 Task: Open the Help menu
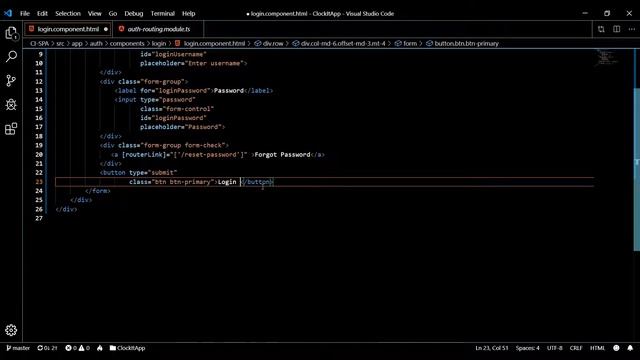[188, 13]
